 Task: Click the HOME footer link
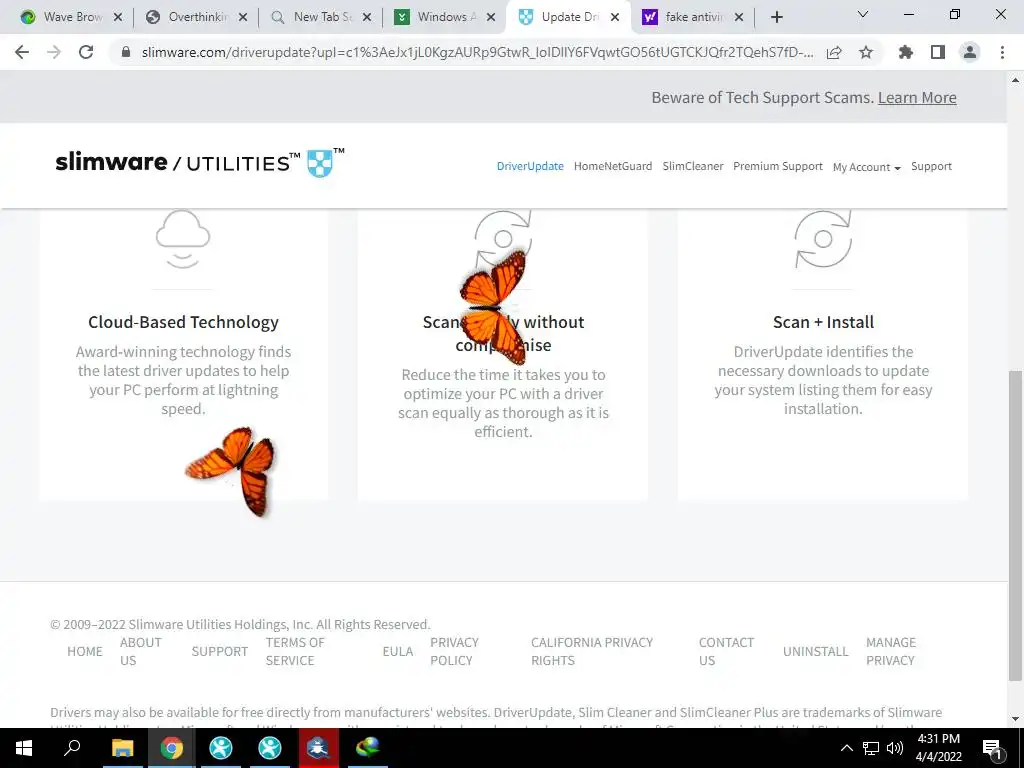point(85,651)
